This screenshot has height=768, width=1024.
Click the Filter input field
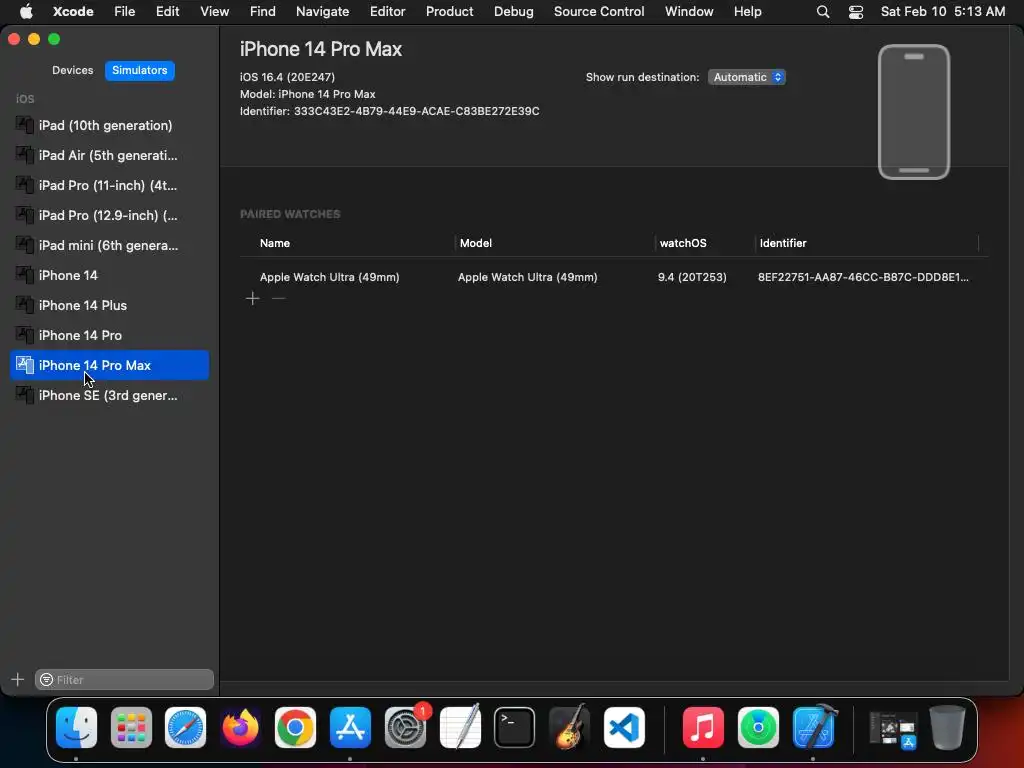tap(124, 680)
